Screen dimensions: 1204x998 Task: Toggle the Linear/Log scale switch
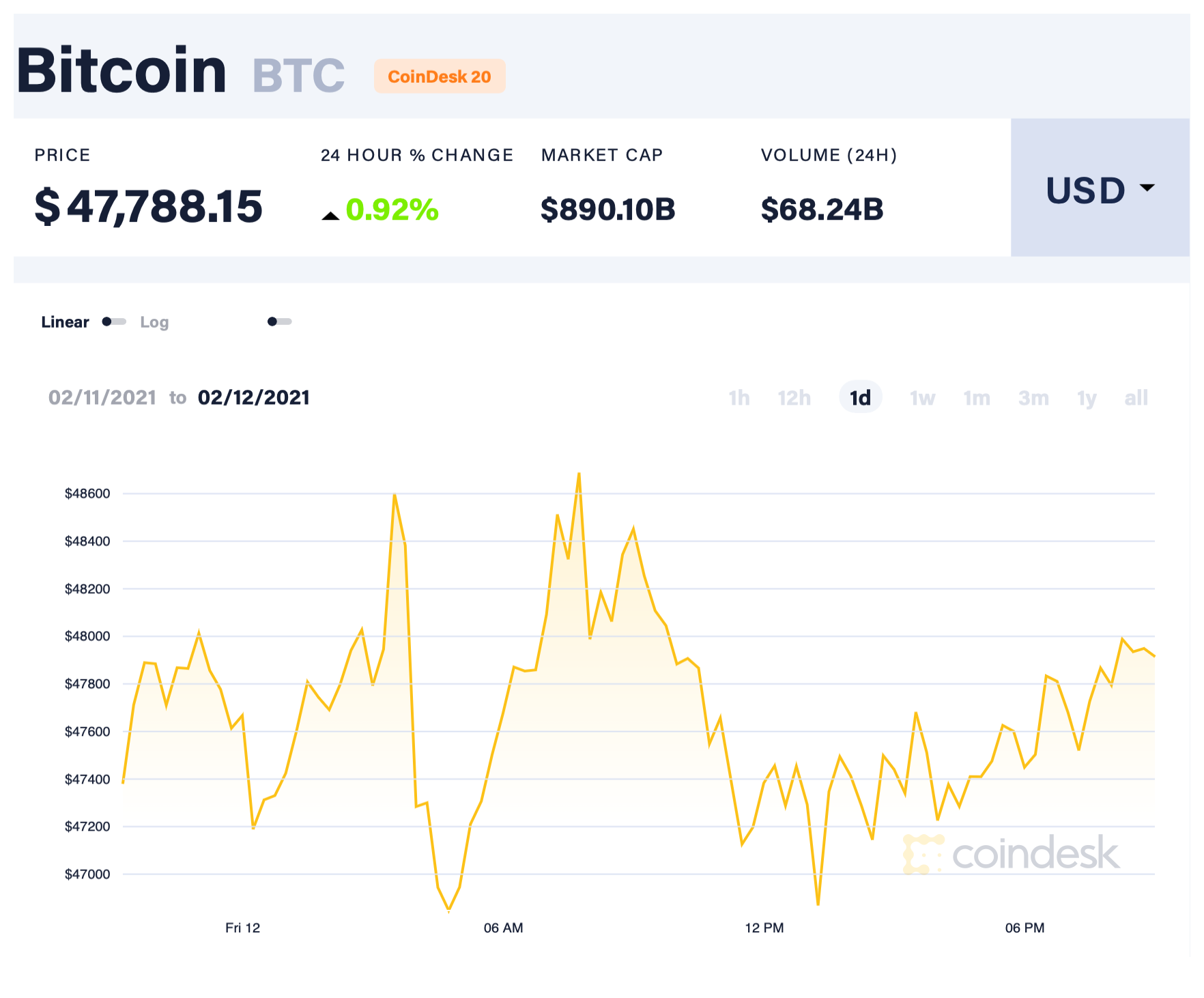tap(114, 322)
